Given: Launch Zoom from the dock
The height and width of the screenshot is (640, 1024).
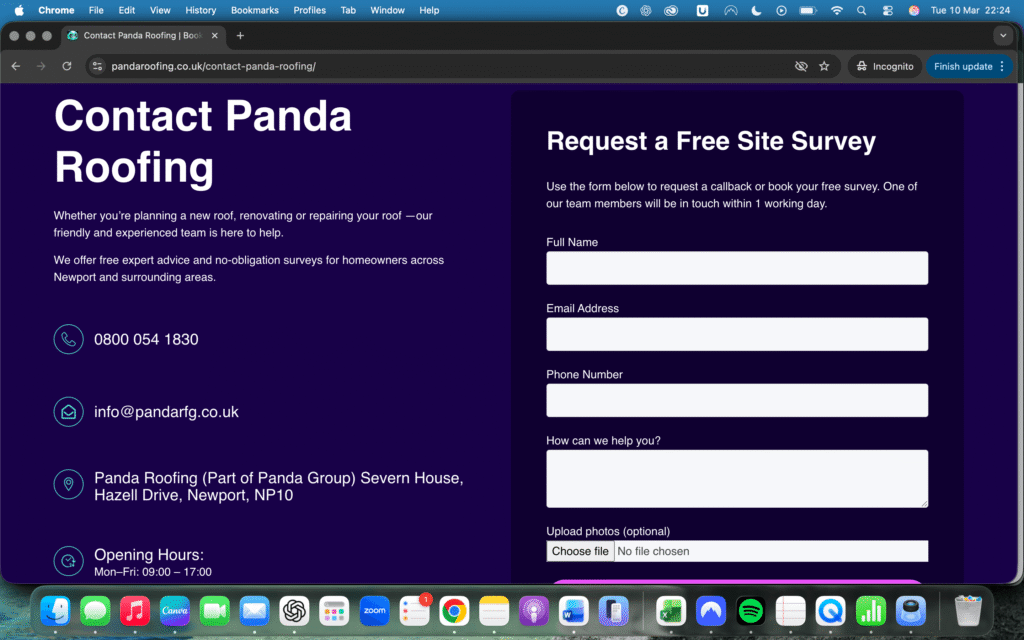Looking at the screenshot, I should click(x=374, y=610).
